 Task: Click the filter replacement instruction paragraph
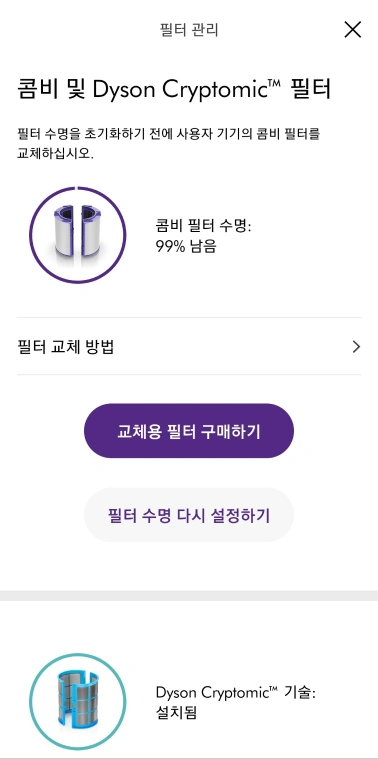(168, 144)
